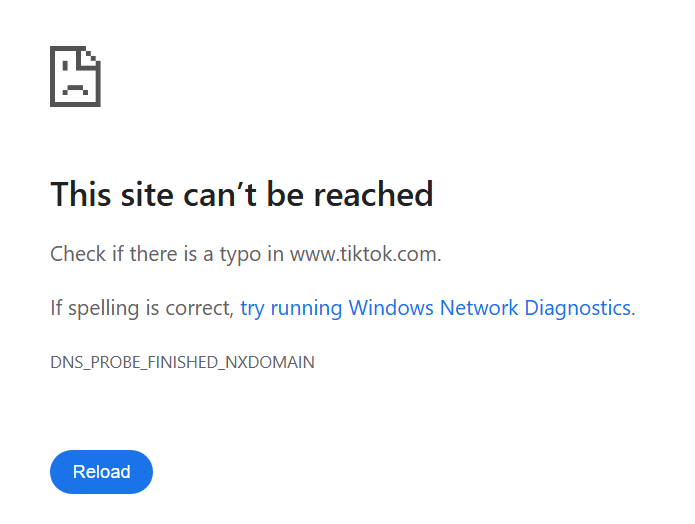Click the "This site can't be reached" heading

(x=242, y=194)
